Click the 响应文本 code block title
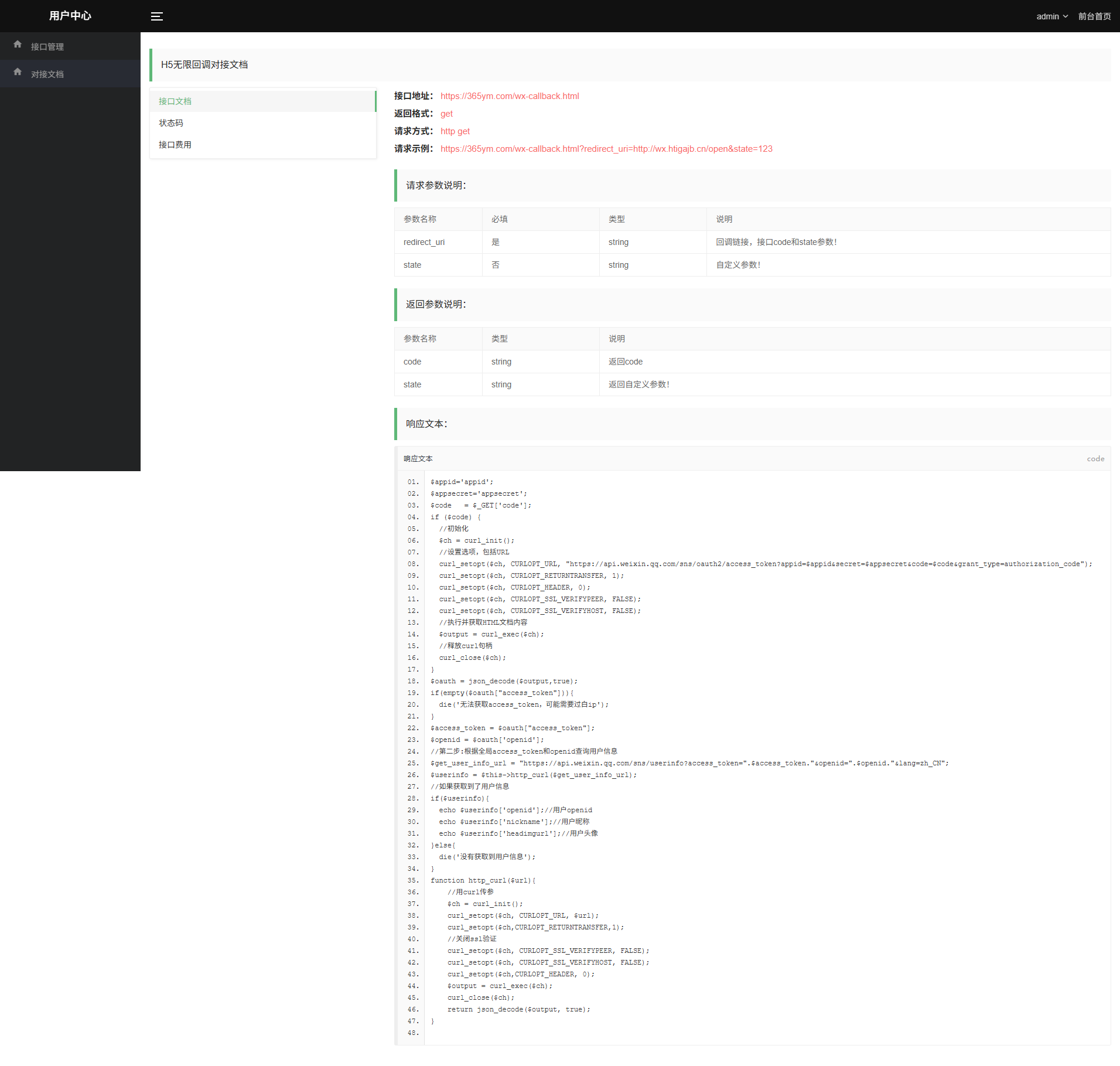This screenshot has height=1066, width=1120. [418, 459]
